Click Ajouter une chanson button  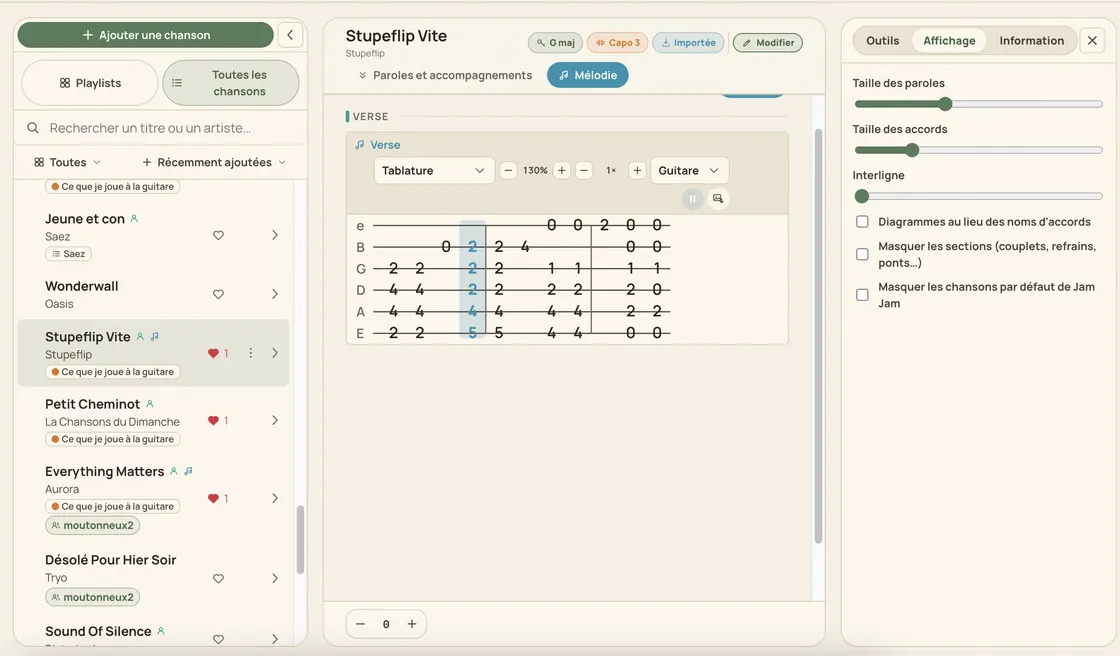click(x=146, y=35)
